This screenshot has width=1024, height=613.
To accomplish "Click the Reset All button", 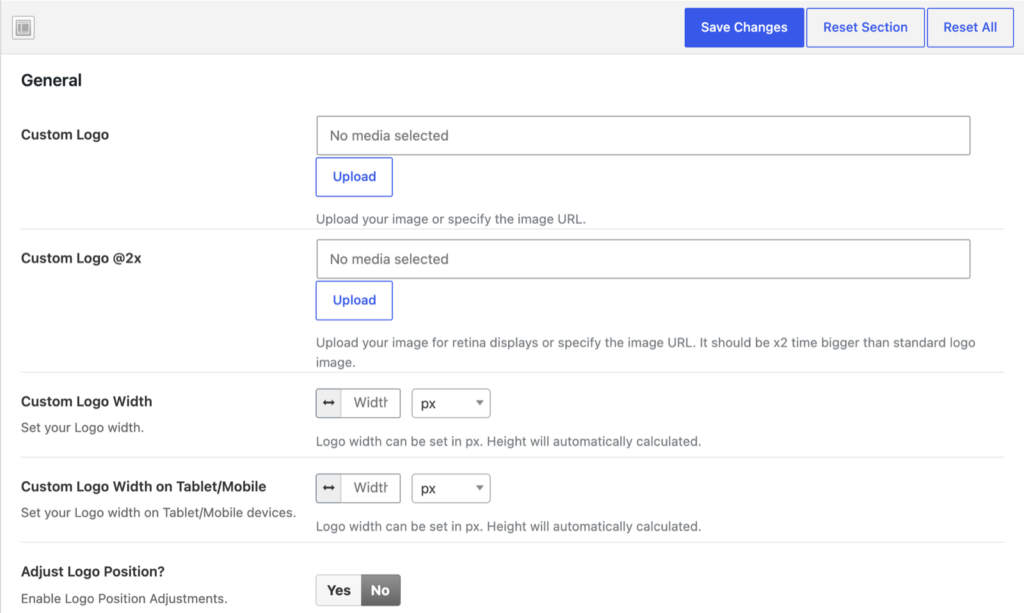I will [970, 27].
